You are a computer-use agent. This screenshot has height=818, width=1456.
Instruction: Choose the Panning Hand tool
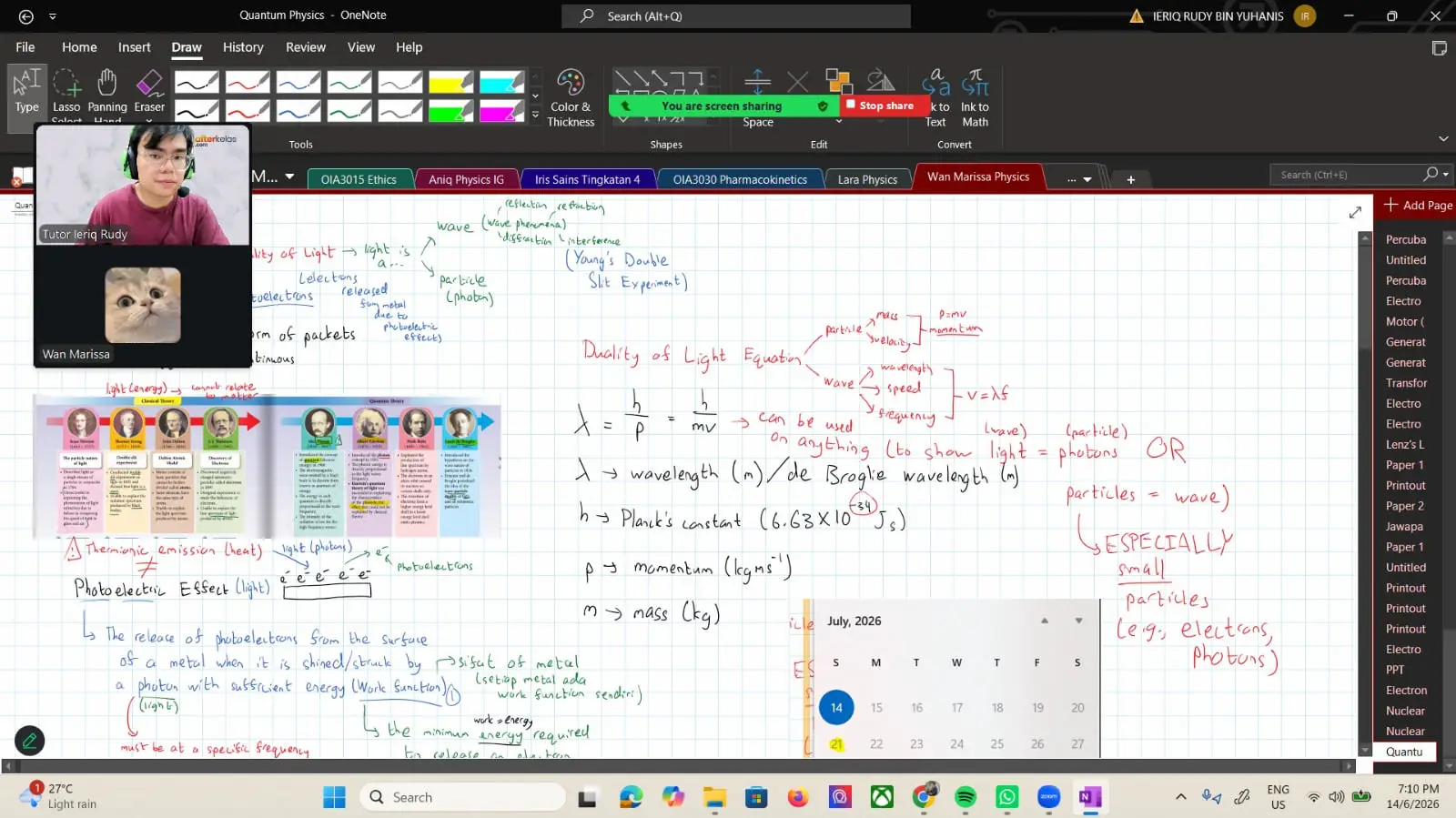(x=107, y=94)
